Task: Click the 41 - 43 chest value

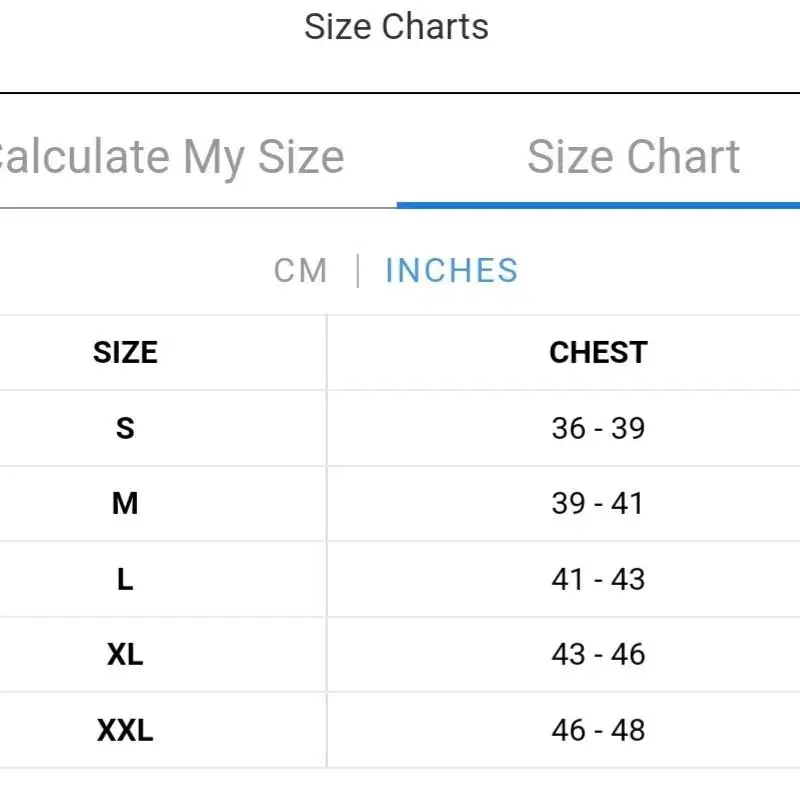Action: [x=598, y=579]
